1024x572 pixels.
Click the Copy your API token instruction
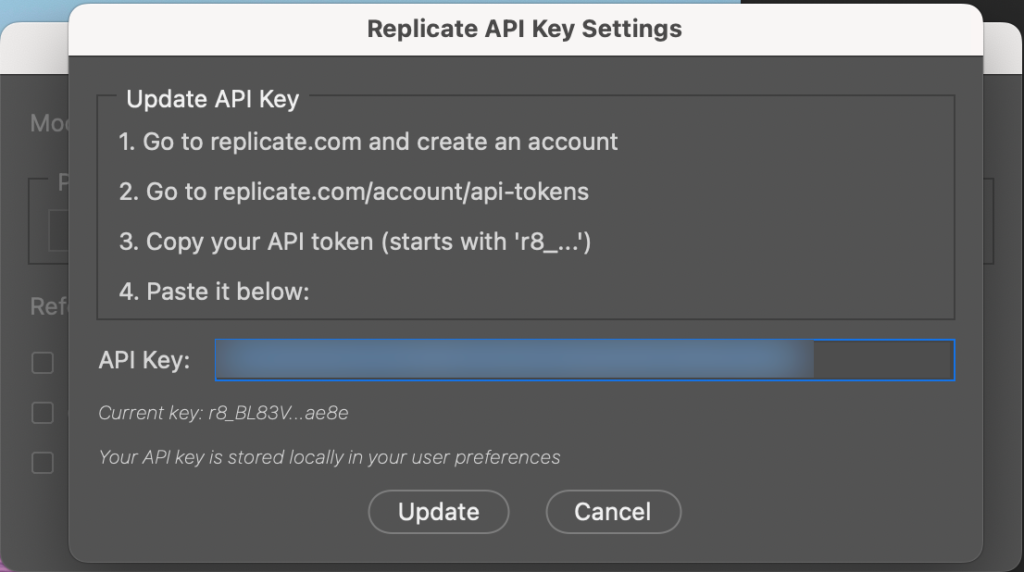click(x=355, y=242)
